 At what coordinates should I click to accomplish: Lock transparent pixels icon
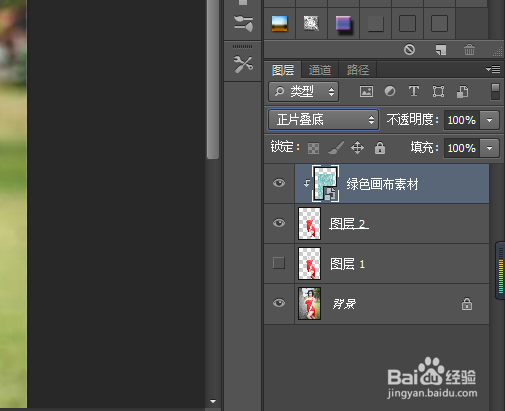[x=313, y=148]
